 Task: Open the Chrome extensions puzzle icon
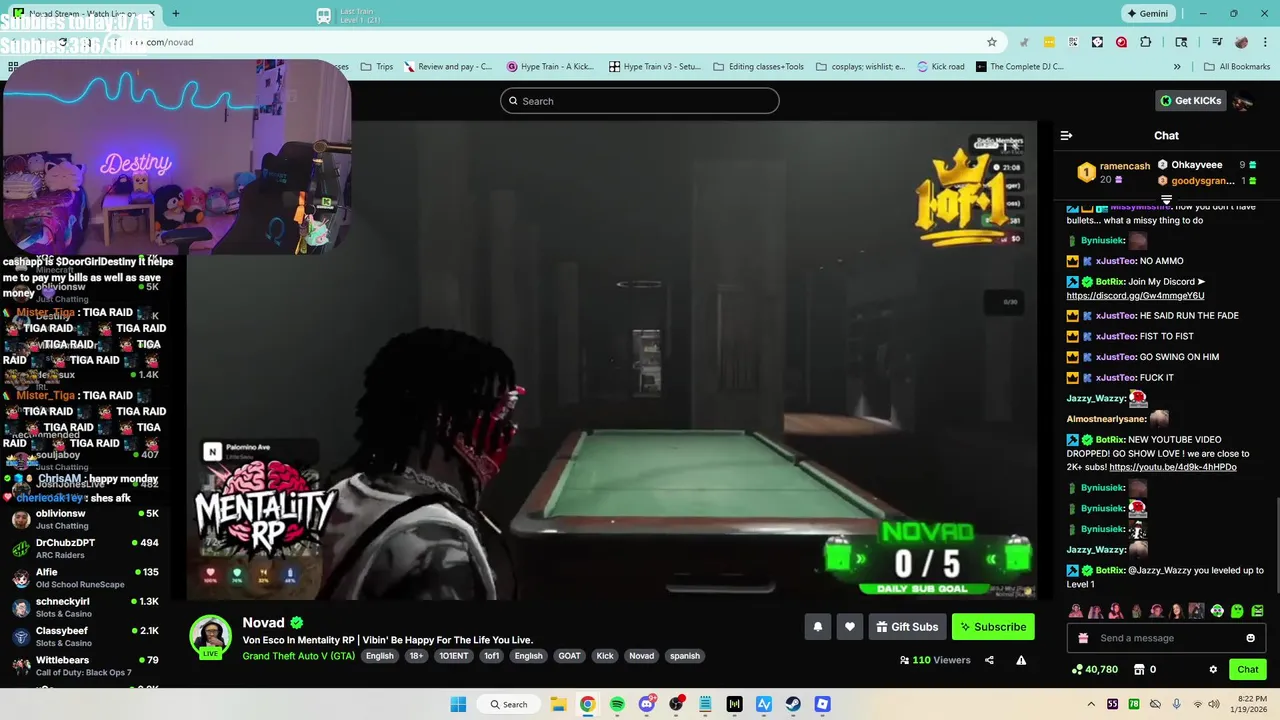(1145, 42)
